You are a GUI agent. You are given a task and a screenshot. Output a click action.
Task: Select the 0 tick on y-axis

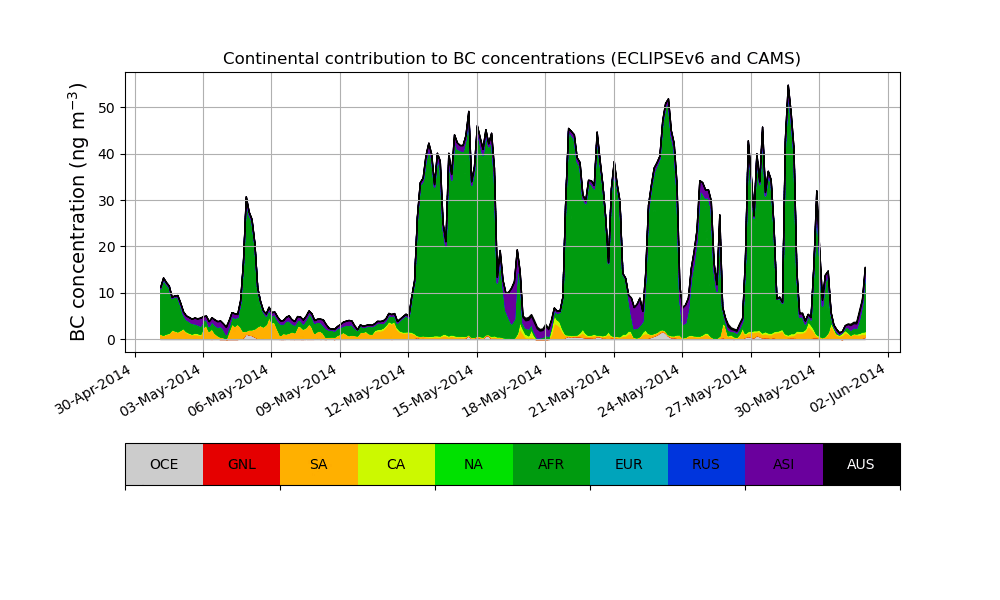tap(111, 340)
